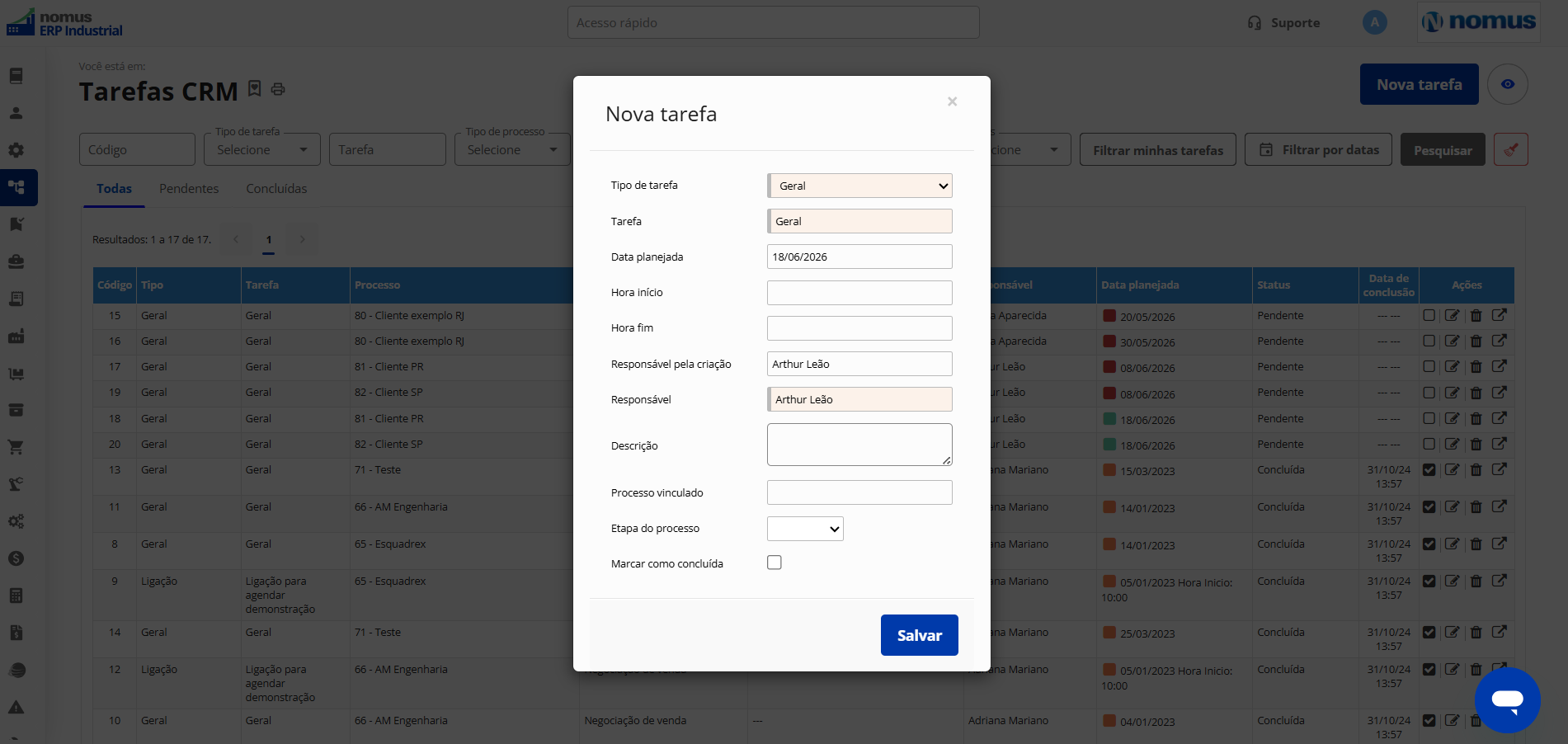This screenshot has height=744, width=1568.
Task: Open the sidebar document icon at top
Action: 16,76
